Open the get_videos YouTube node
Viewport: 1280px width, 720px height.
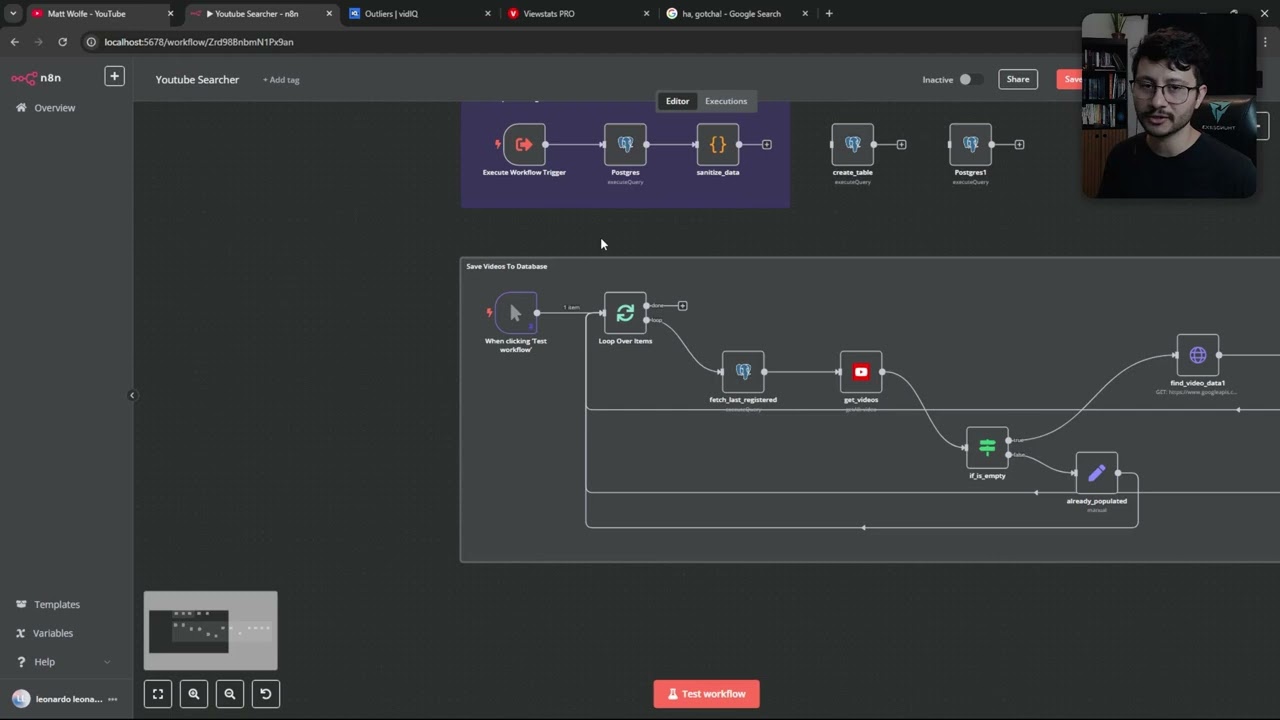[x=861, y=371]
